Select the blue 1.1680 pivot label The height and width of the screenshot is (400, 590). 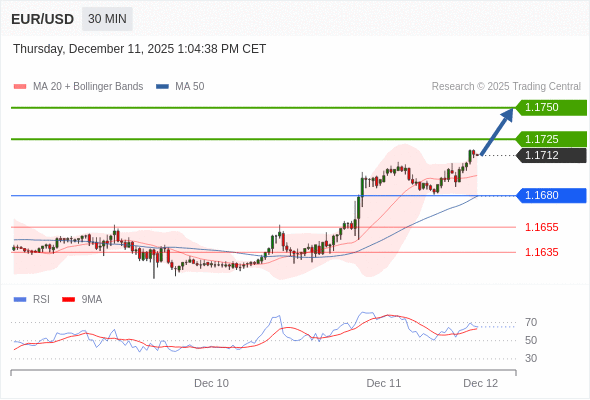pyautogui.click(x=551, y=195)
